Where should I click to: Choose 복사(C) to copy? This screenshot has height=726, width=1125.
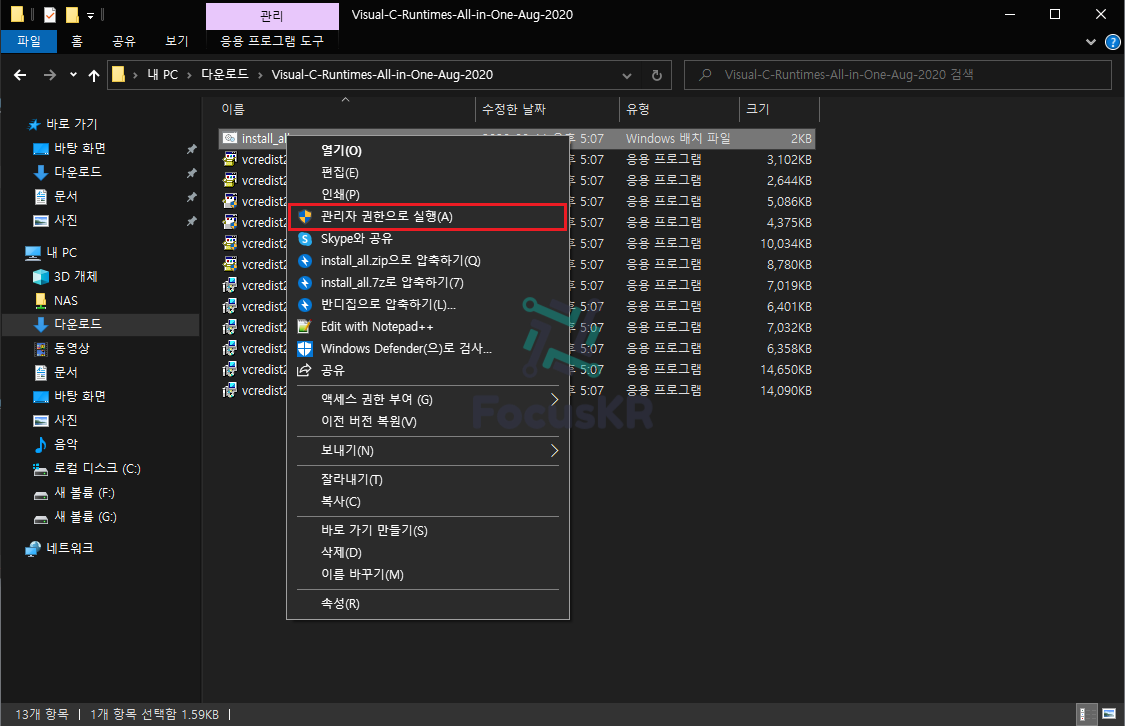pyautogui.click(x=428, y=501)
